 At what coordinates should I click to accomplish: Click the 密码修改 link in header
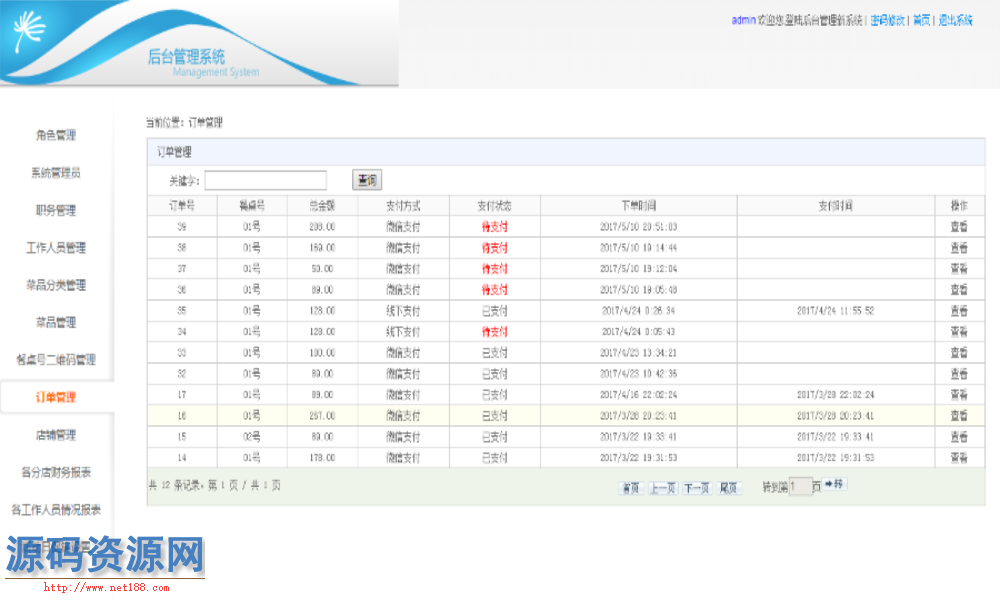[x=887, y=20]
